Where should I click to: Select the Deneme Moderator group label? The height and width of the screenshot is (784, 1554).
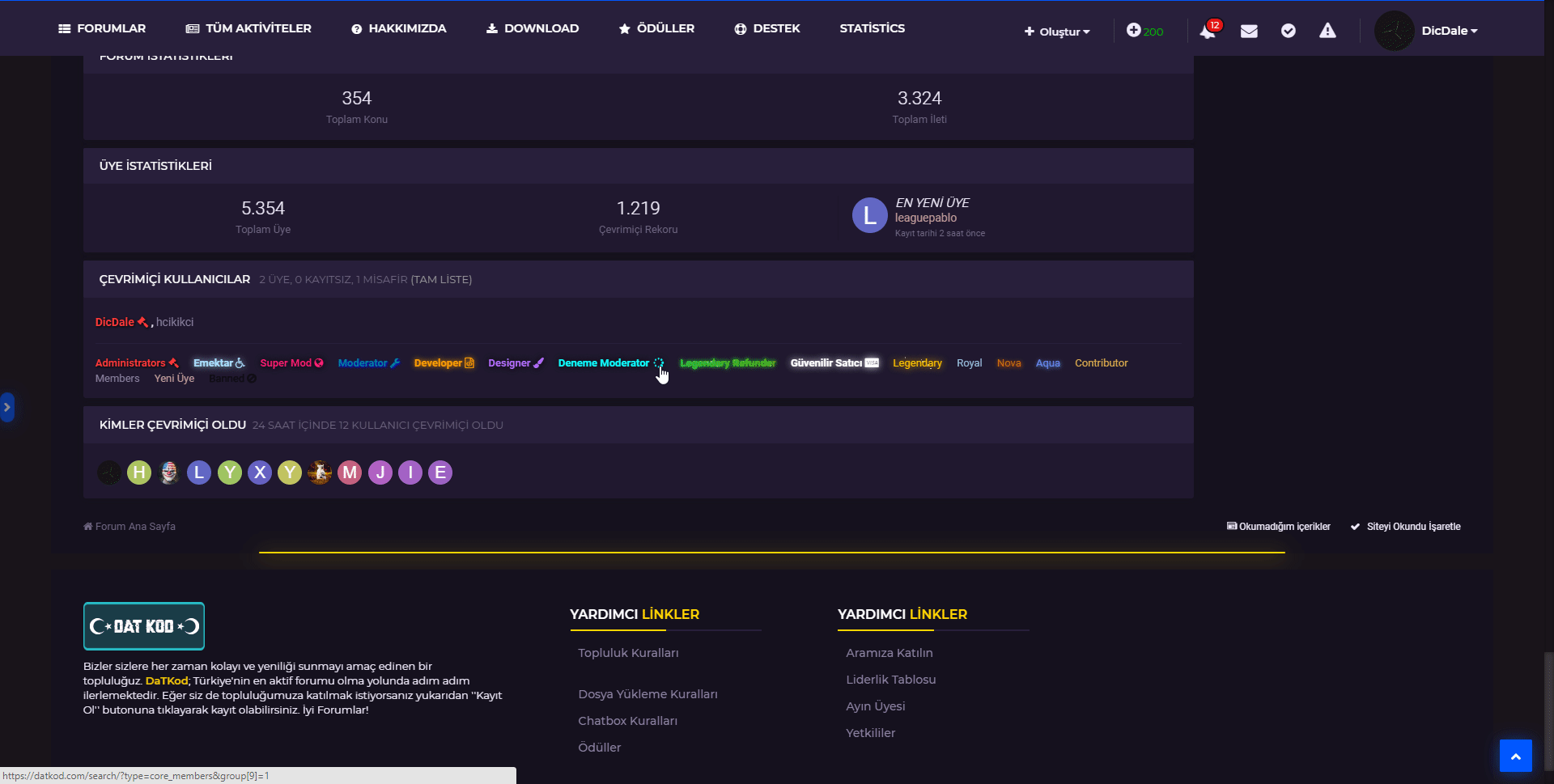[x=604, y=363]
